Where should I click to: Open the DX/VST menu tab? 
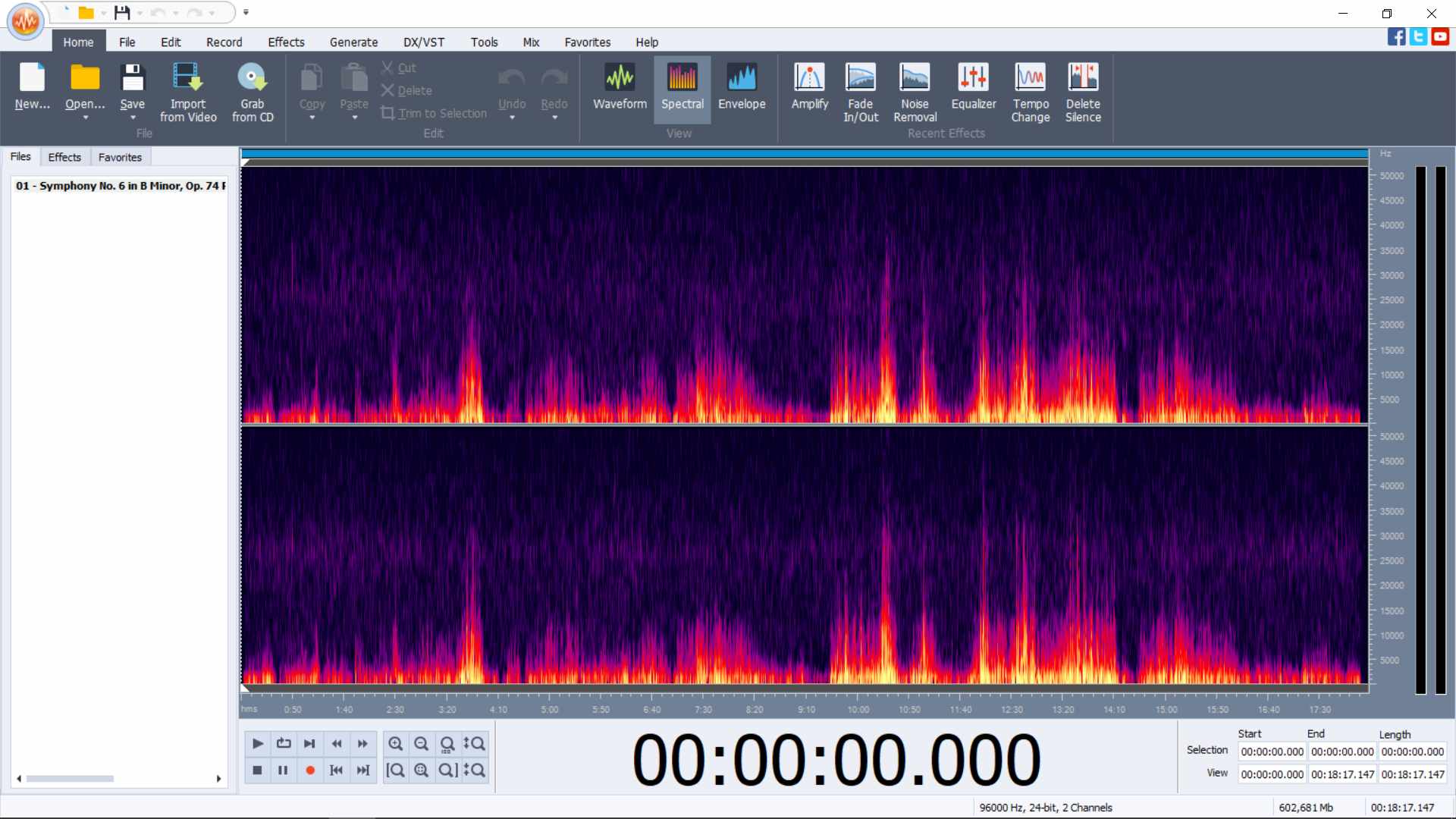(423, 42)
